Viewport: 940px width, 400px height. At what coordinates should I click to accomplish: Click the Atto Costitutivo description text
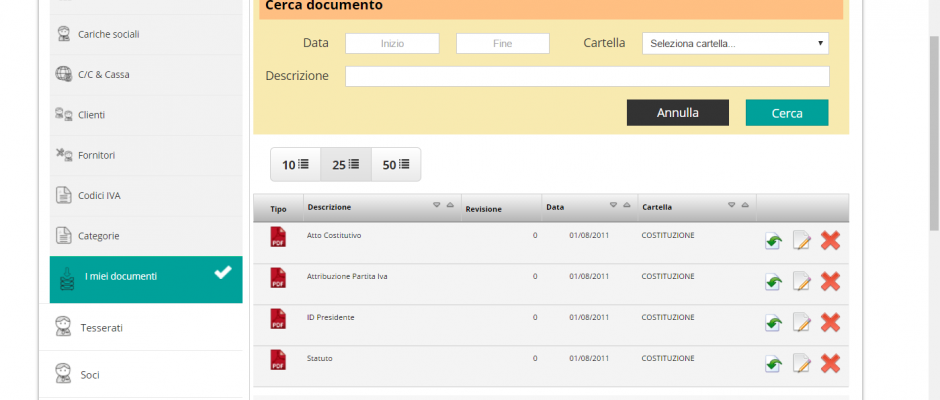(334, 236)
